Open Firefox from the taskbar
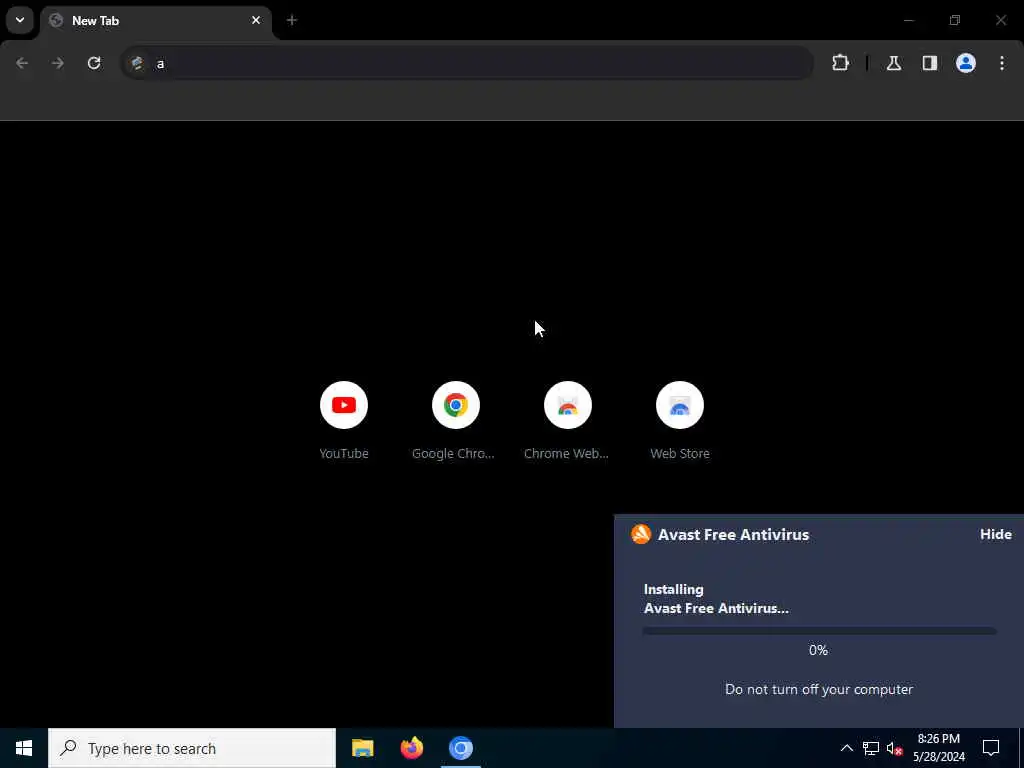Screen dimensions: 1024x768 pyautogui.click(x=411, y=748)
